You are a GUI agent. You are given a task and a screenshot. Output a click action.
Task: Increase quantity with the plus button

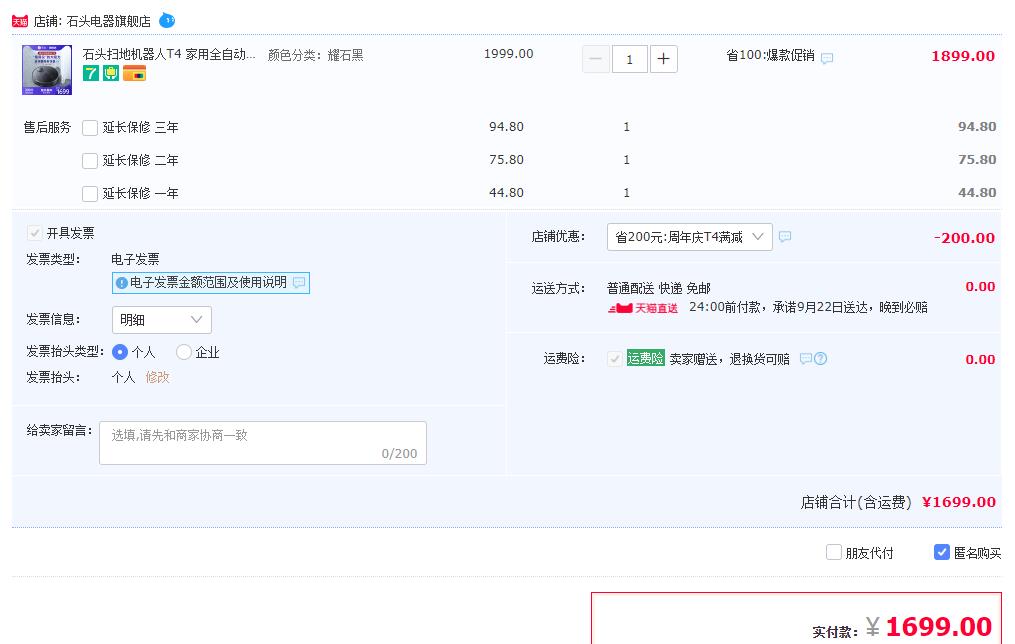click(x=664, y=59)
